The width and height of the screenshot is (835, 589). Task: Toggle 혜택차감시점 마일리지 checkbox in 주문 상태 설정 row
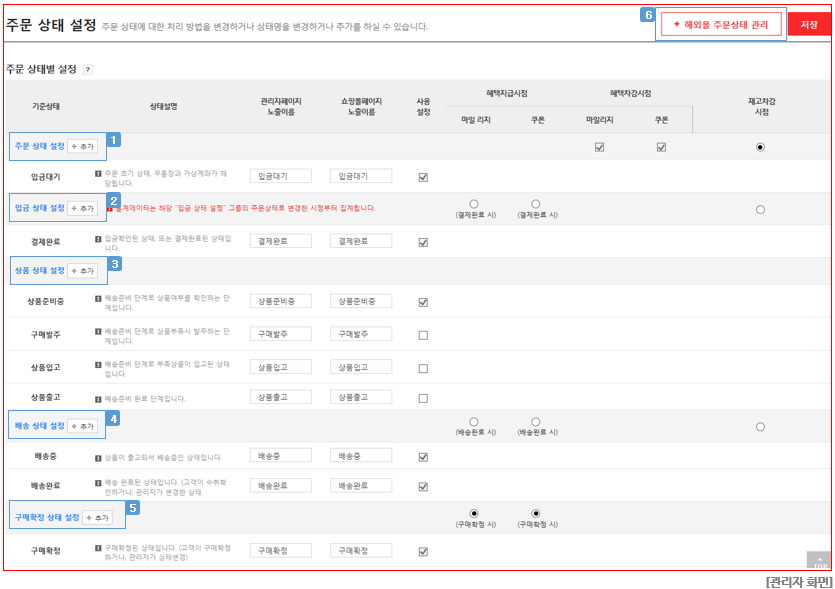coord(600,147)
